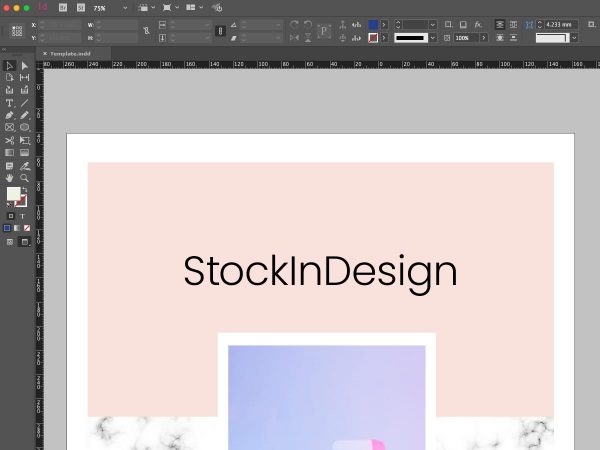Select the Gradient Feather tool
The image size is (600, 450).
(24, 153)
